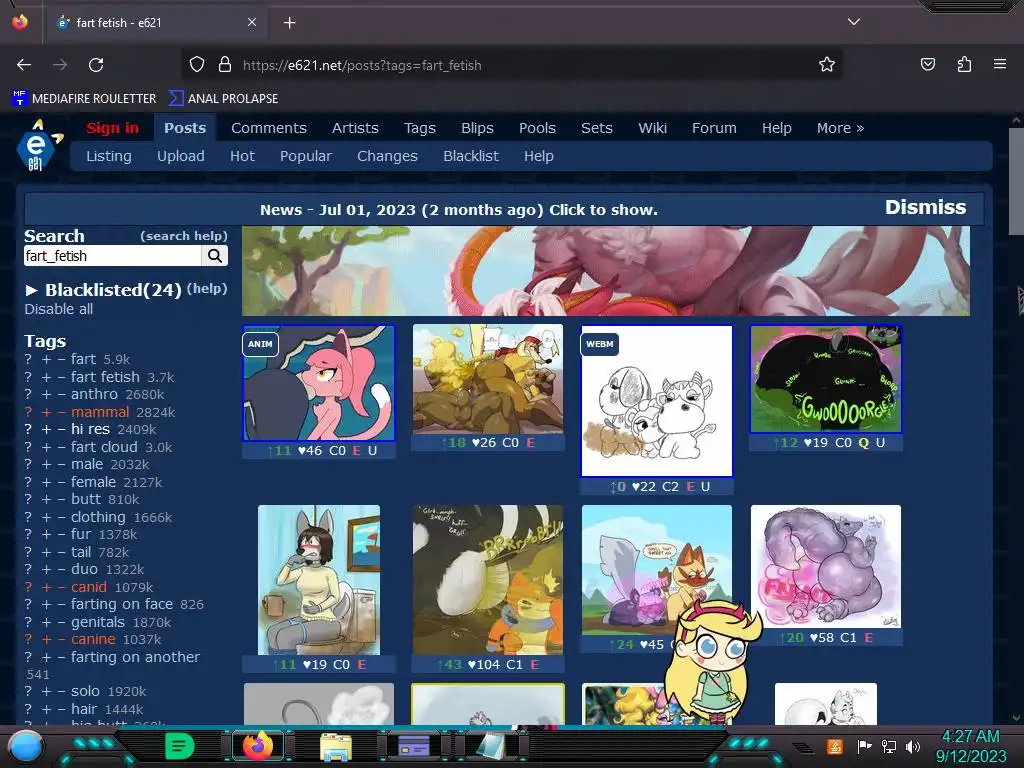Open the Wiki page
Viewport: 1024px width, 768px height.
(652, 128)
